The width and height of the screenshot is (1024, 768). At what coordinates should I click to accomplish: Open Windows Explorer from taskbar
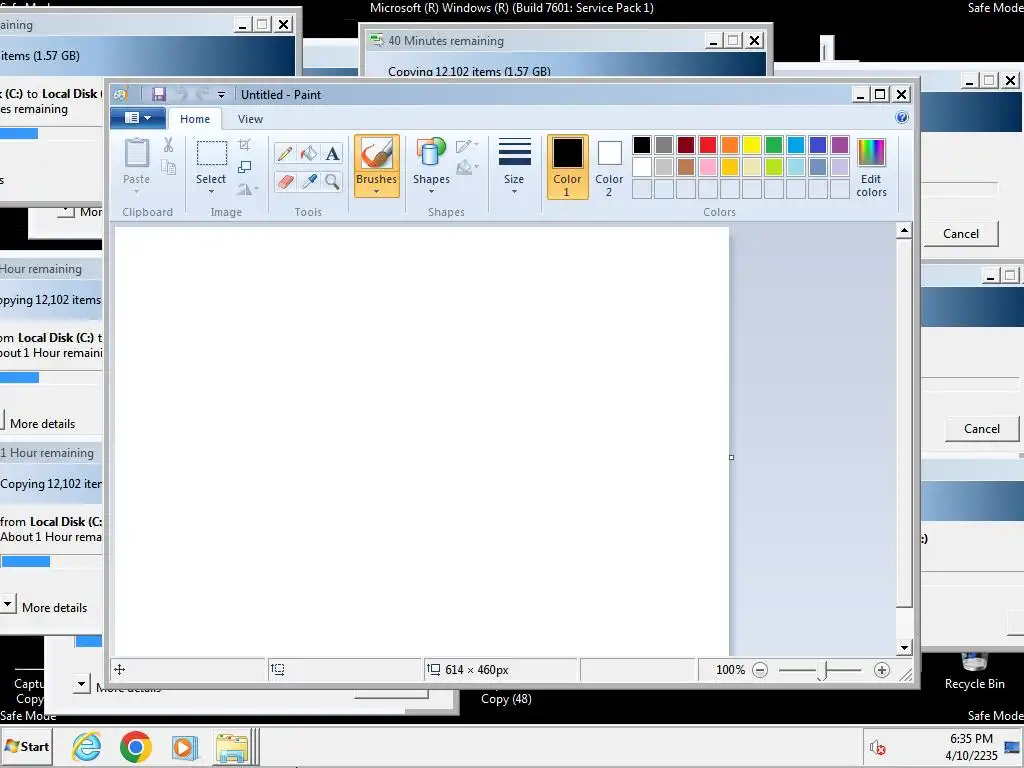232,747
